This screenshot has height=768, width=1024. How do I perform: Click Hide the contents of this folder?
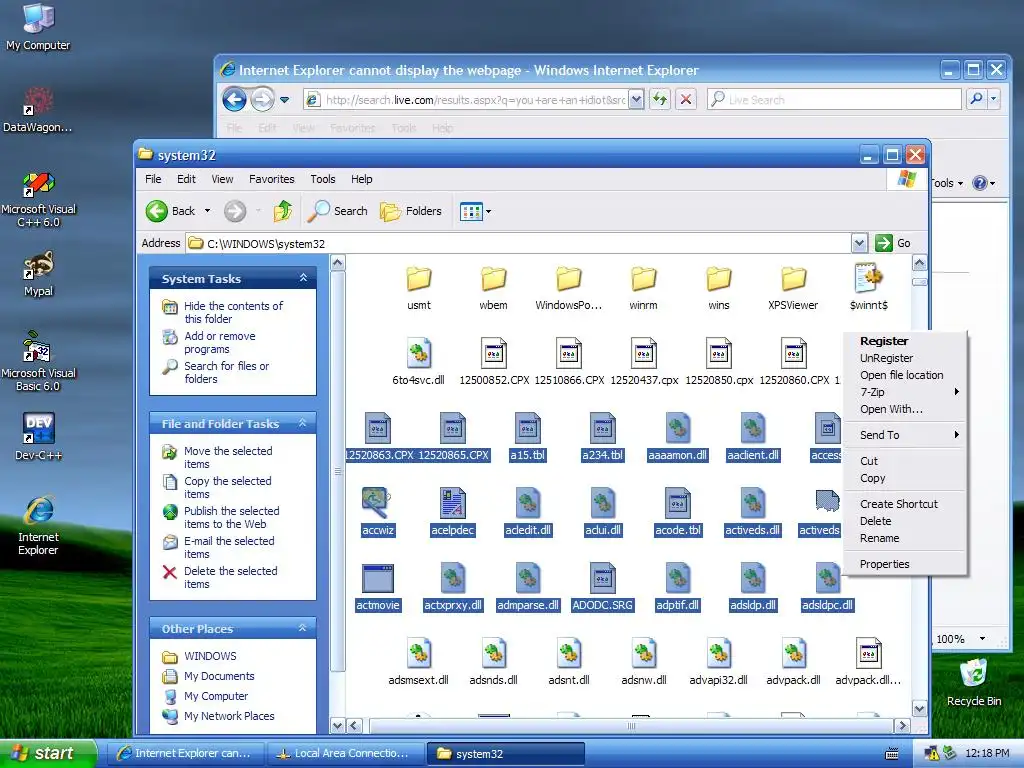coord(233,312)
